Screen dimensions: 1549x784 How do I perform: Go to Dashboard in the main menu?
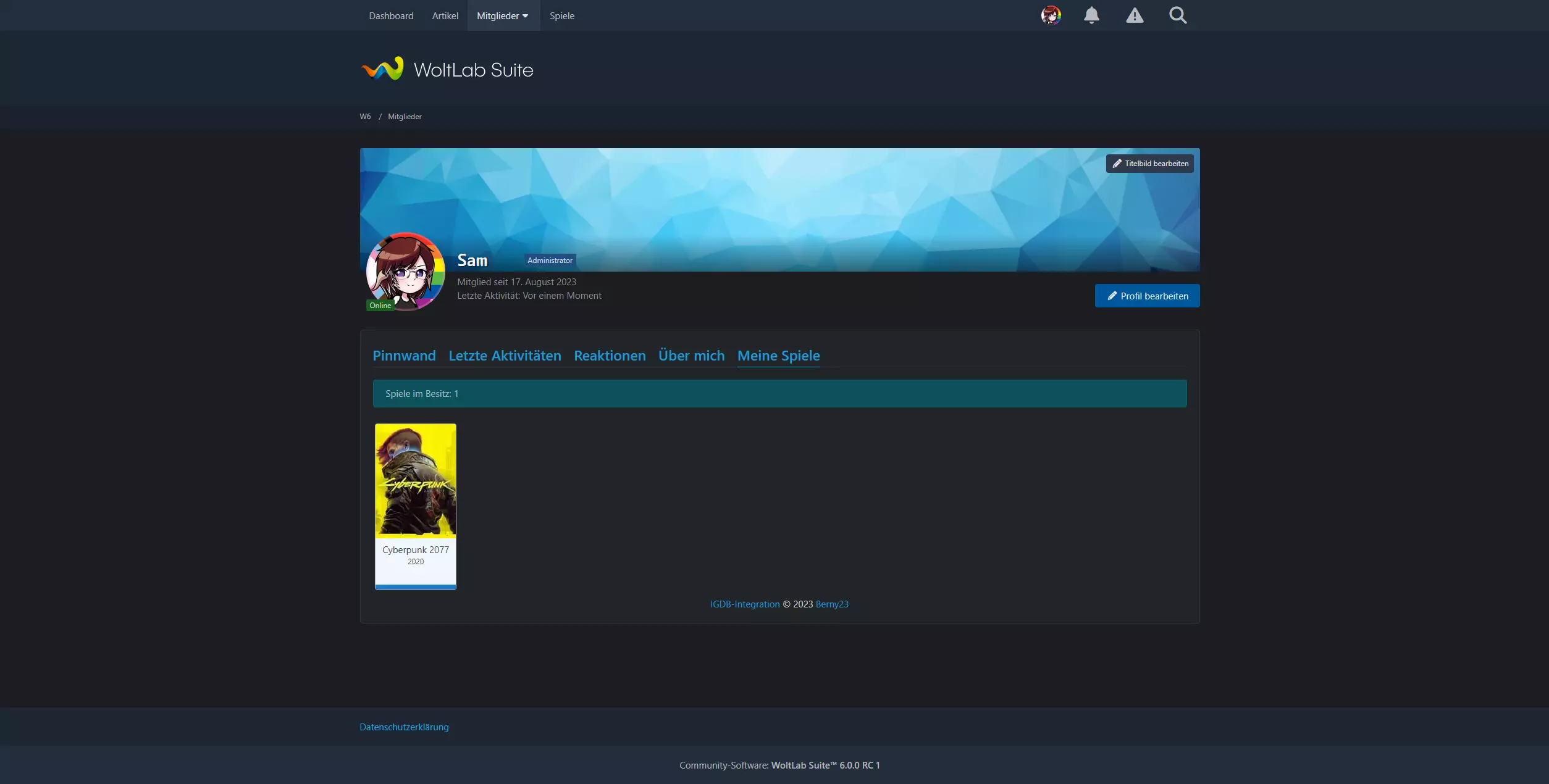[391, 16]
